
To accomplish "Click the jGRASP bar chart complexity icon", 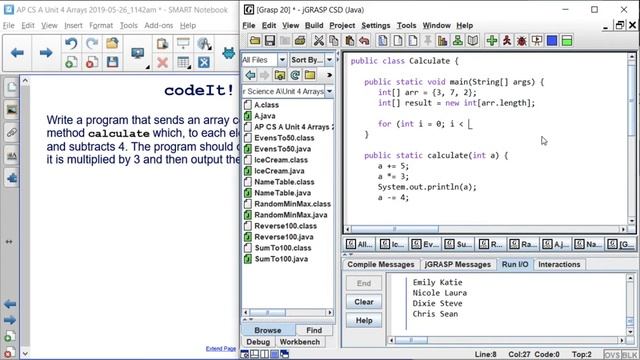I will [x=442, y=40].
